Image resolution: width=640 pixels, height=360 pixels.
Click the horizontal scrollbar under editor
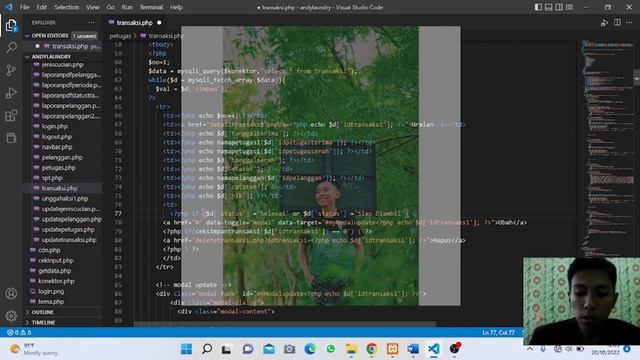(284, 324)
